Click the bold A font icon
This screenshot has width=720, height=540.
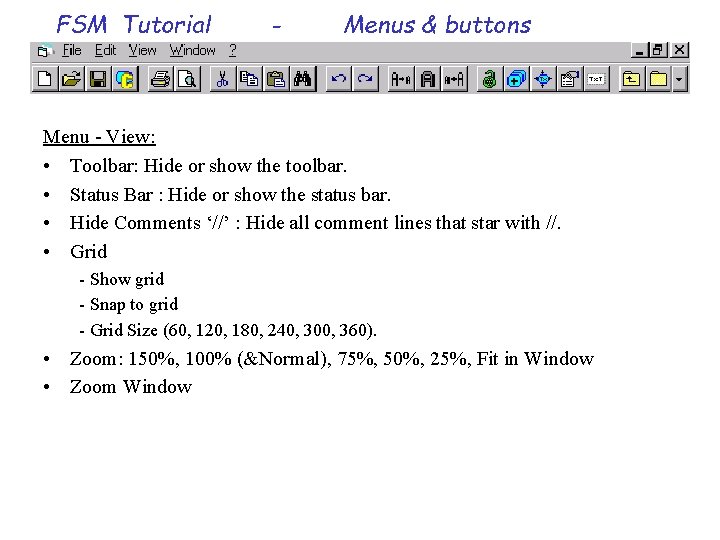click(x=428, y=79)
